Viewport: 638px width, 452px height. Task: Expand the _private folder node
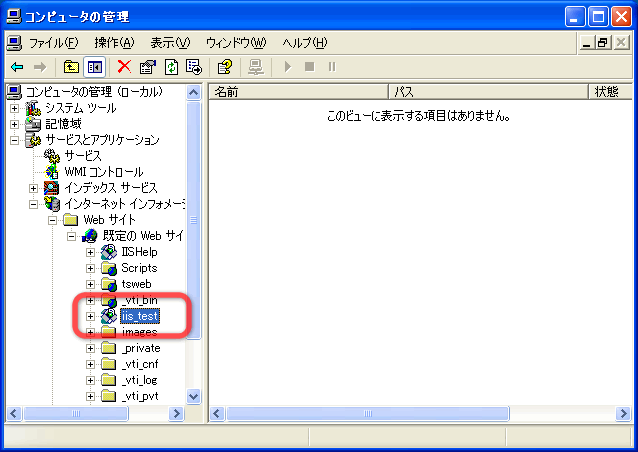(x=90, y=349)
